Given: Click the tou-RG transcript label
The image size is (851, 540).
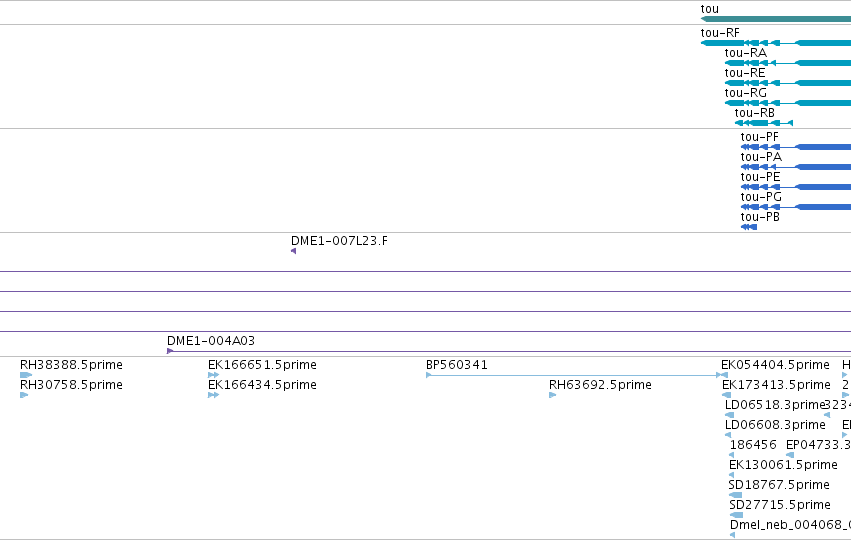Looking at the screenshot, I should click(745, 93).
